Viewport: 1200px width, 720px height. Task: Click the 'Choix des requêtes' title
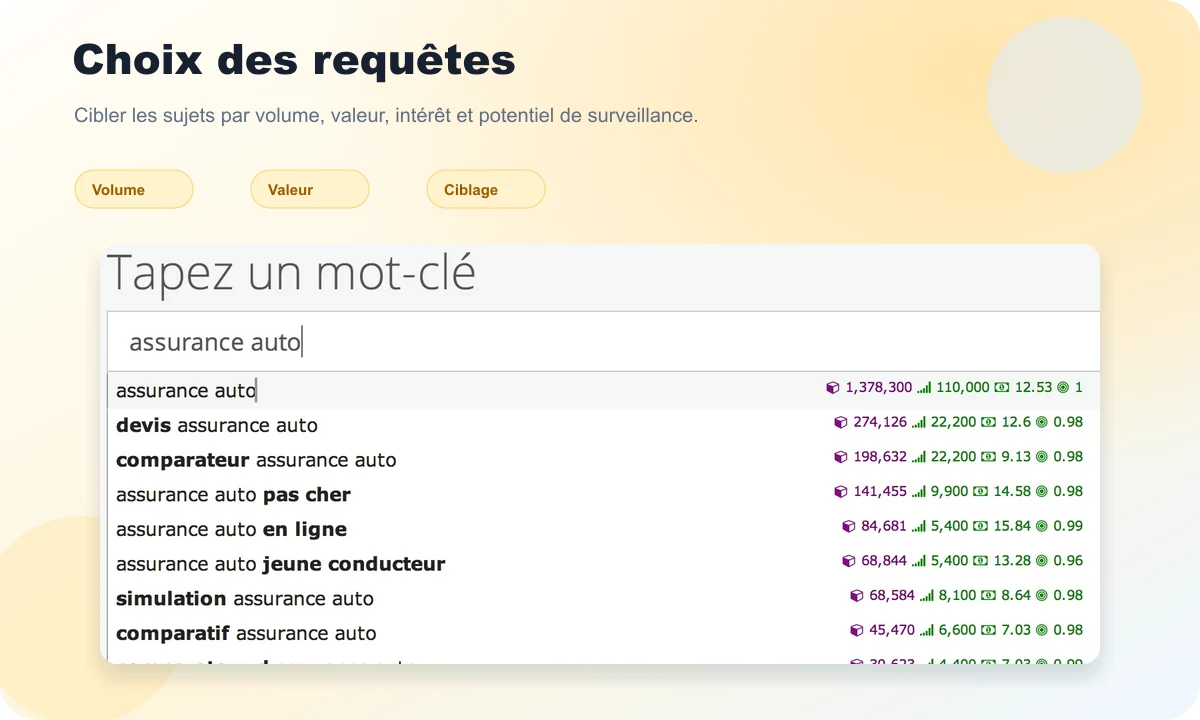coord(294,60)
